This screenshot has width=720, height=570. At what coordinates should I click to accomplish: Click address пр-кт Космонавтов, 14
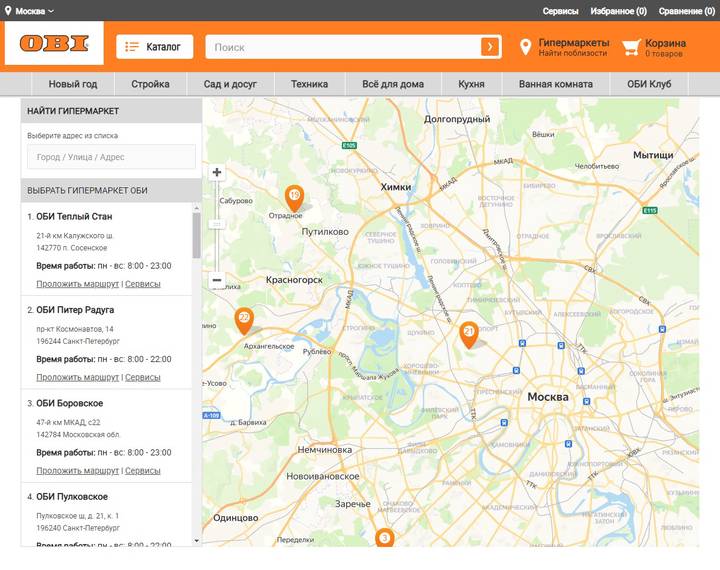click(x=75, y=329)
